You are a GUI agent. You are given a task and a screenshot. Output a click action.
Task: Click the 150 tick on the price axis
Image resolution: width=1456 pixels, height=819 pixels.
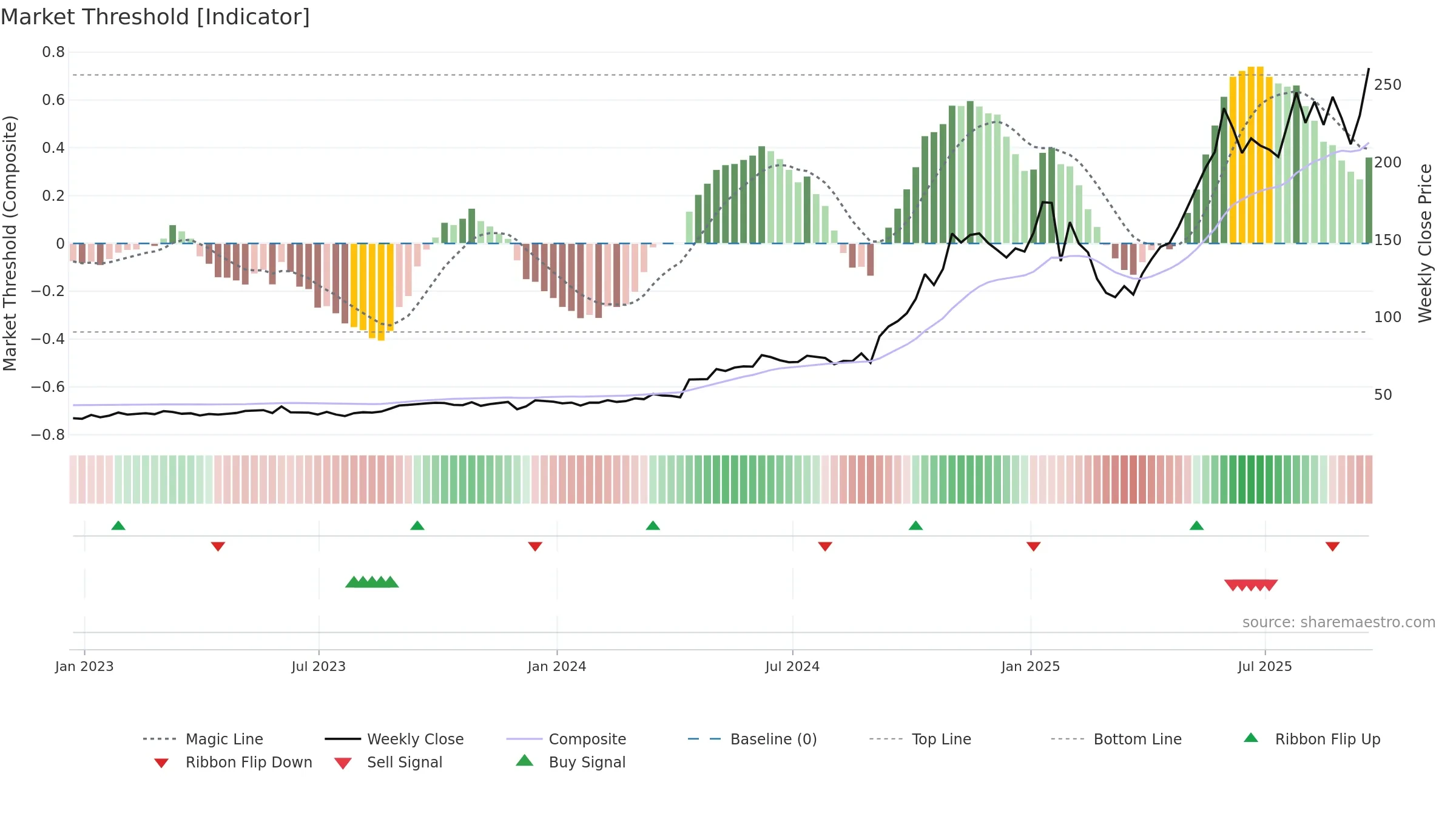pos(1388,240)
